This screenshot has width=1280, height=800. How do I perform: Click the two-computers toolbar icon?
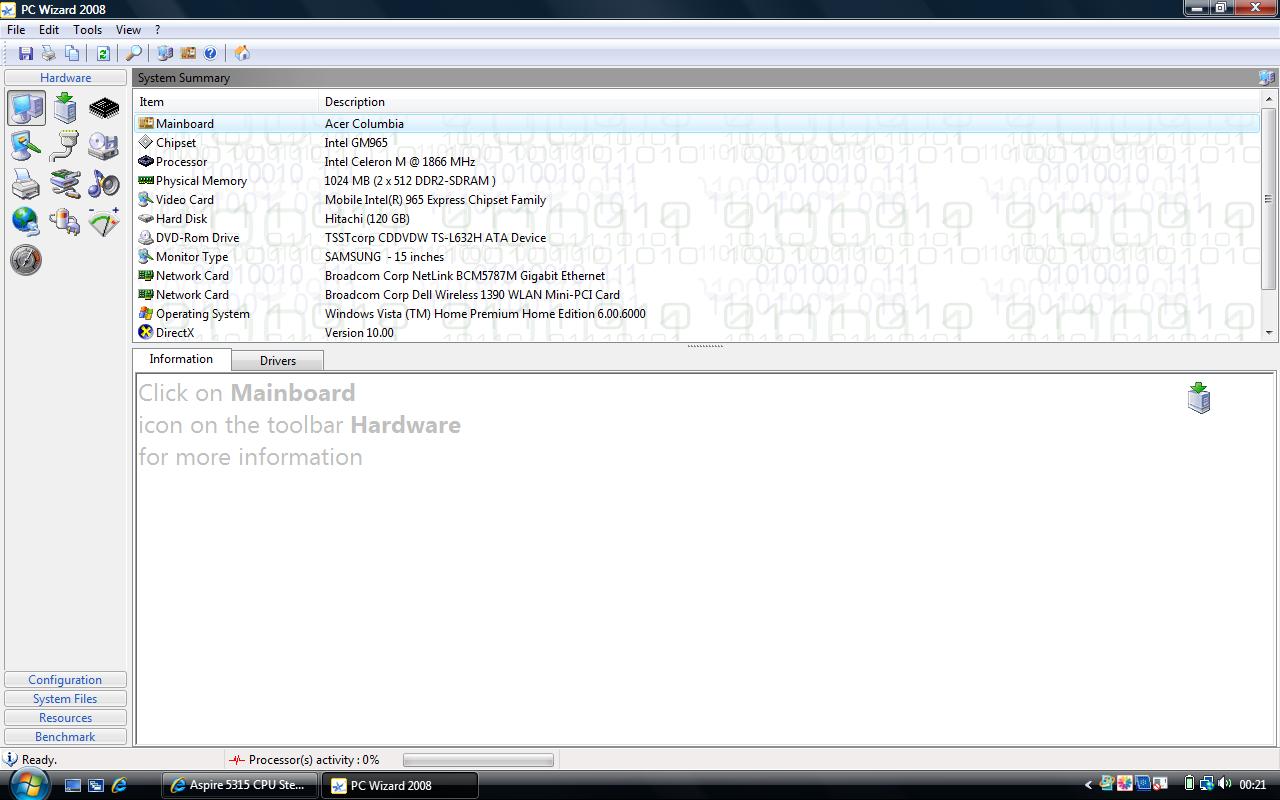[x=165, y=53]
